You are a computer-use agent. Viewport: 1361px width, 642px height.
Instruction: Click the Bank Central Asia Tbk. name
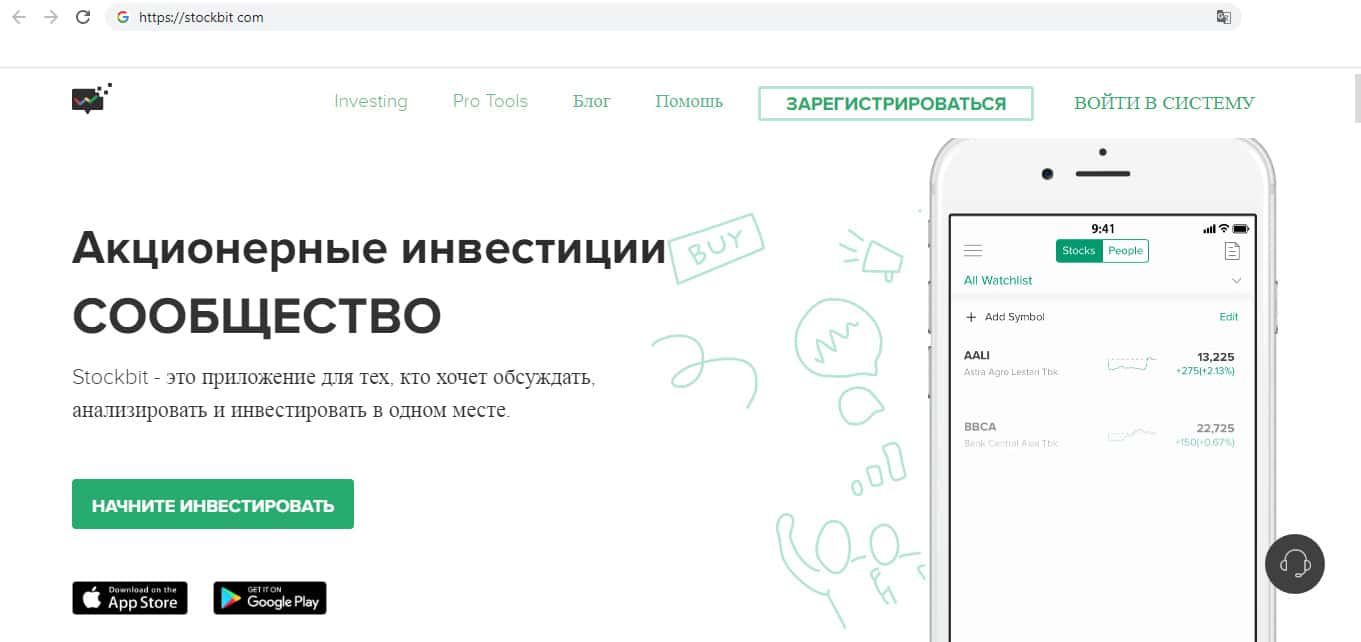(1011, 443)
